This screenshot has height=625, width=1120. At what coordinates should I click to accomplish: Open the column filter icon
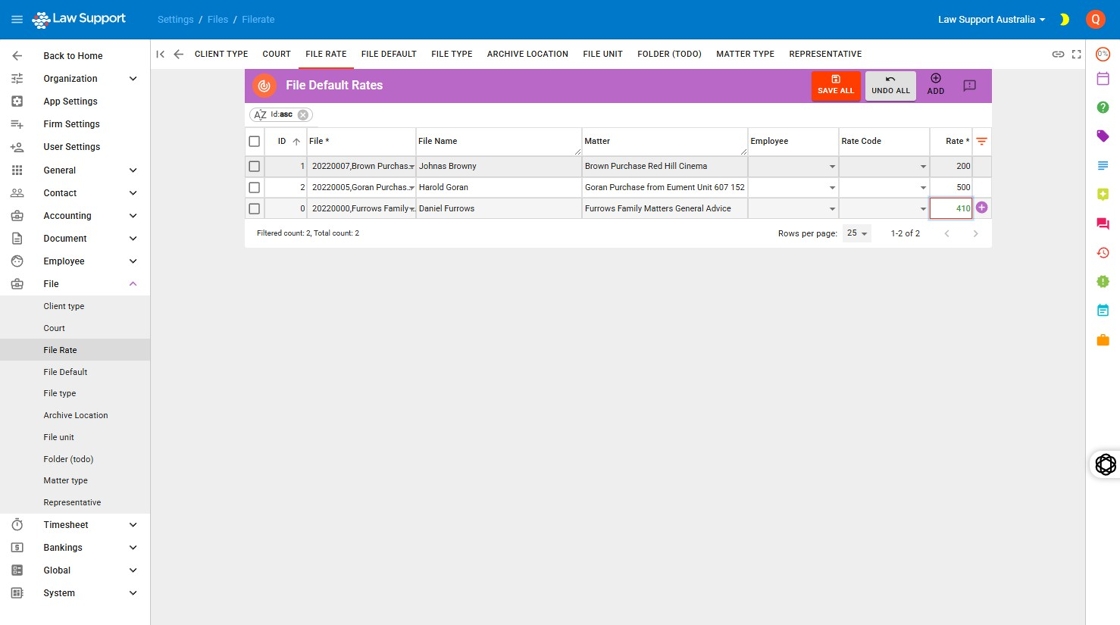[982, 142]
